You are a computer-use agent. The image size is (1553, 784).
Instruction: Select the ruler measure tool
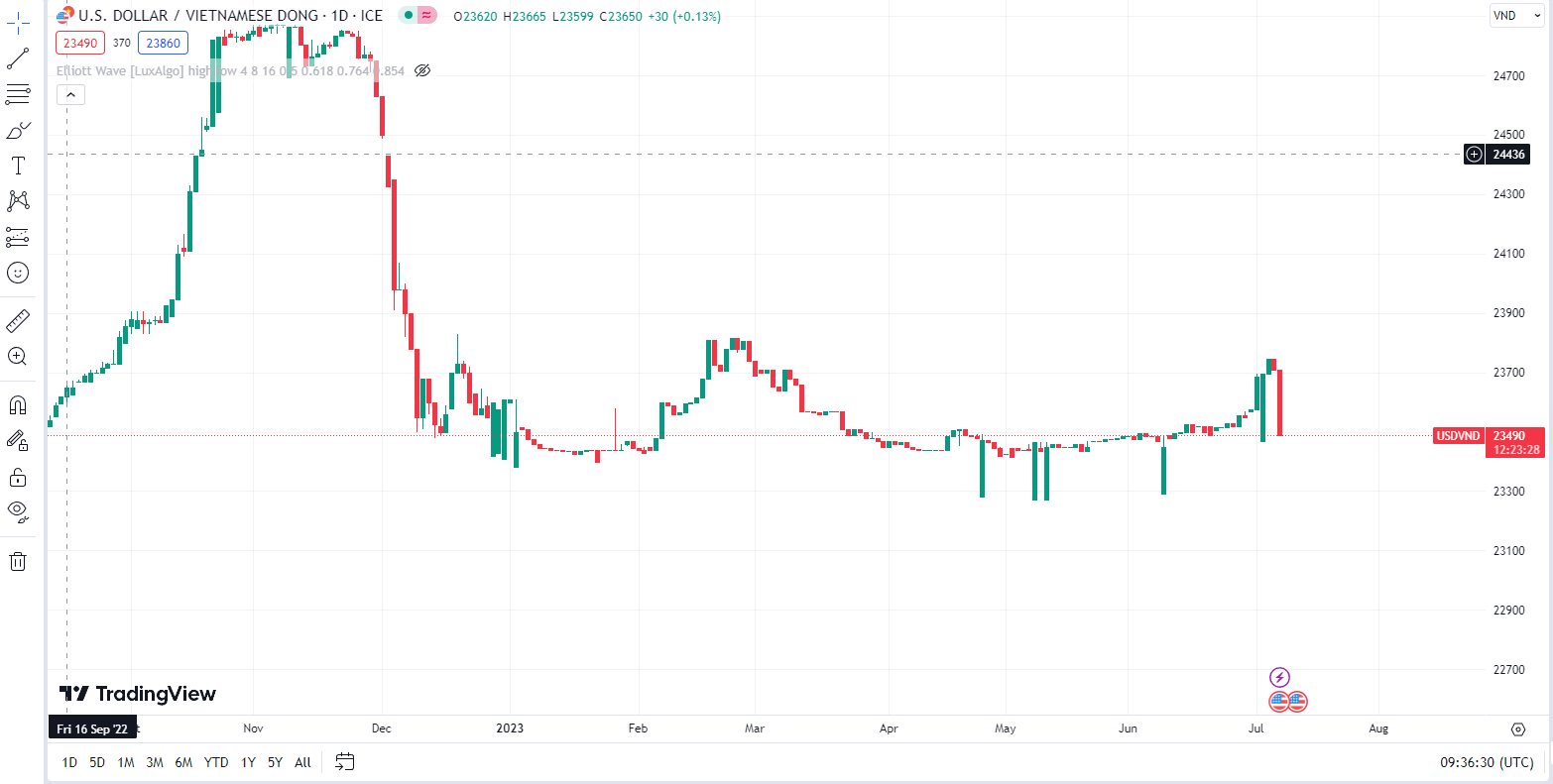(x=18, y=321)
